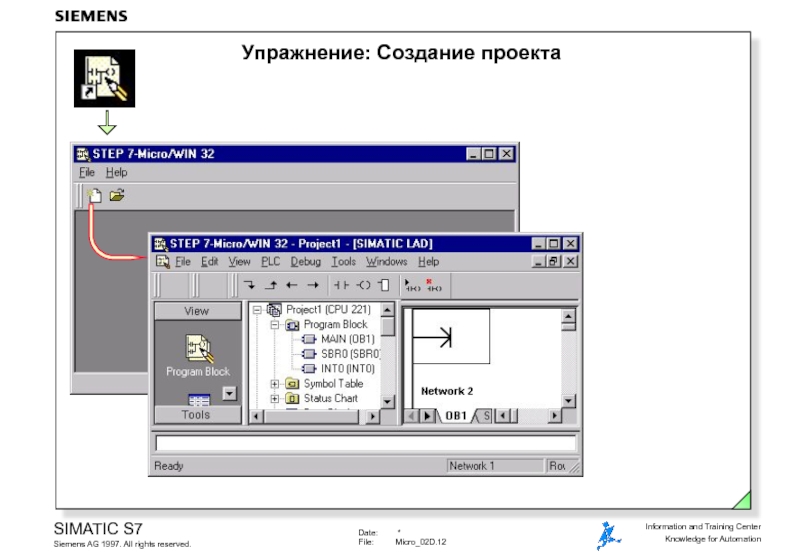Image resolution: width=800 pixels, height=554 pixels.
Task: Select Project1 (CPU 221) in tree
Action: [x=328, y=310]
